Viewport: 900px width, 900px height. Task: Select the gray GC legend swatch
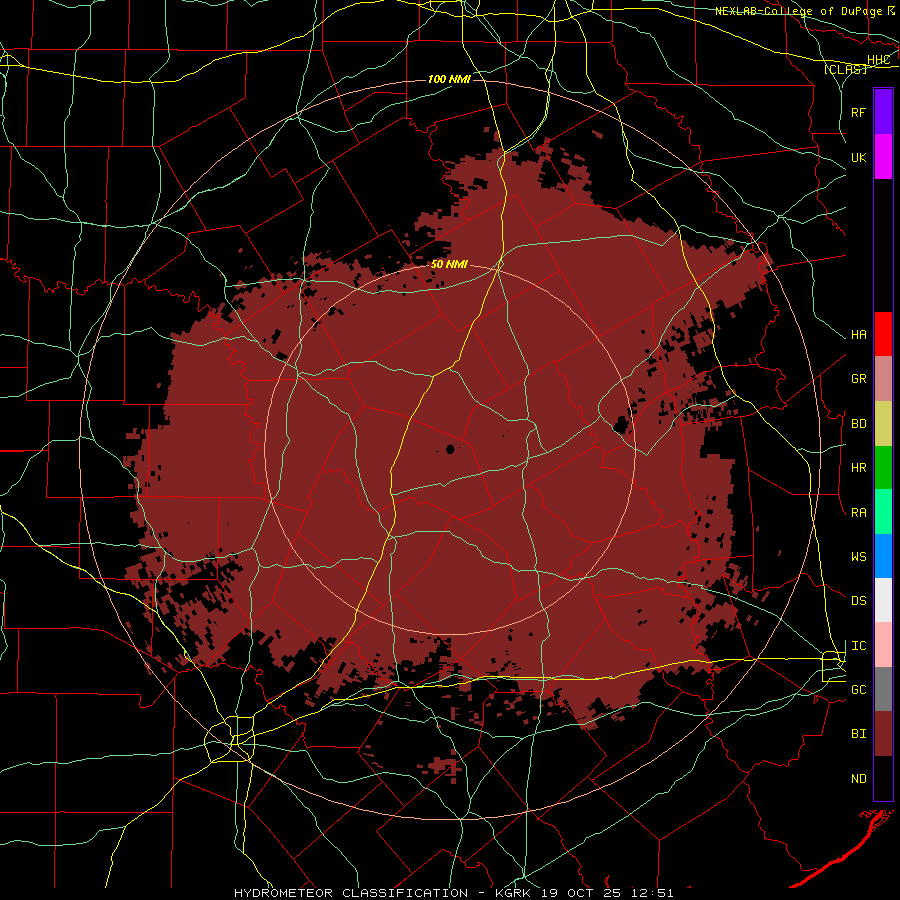[x=883, y=689]
